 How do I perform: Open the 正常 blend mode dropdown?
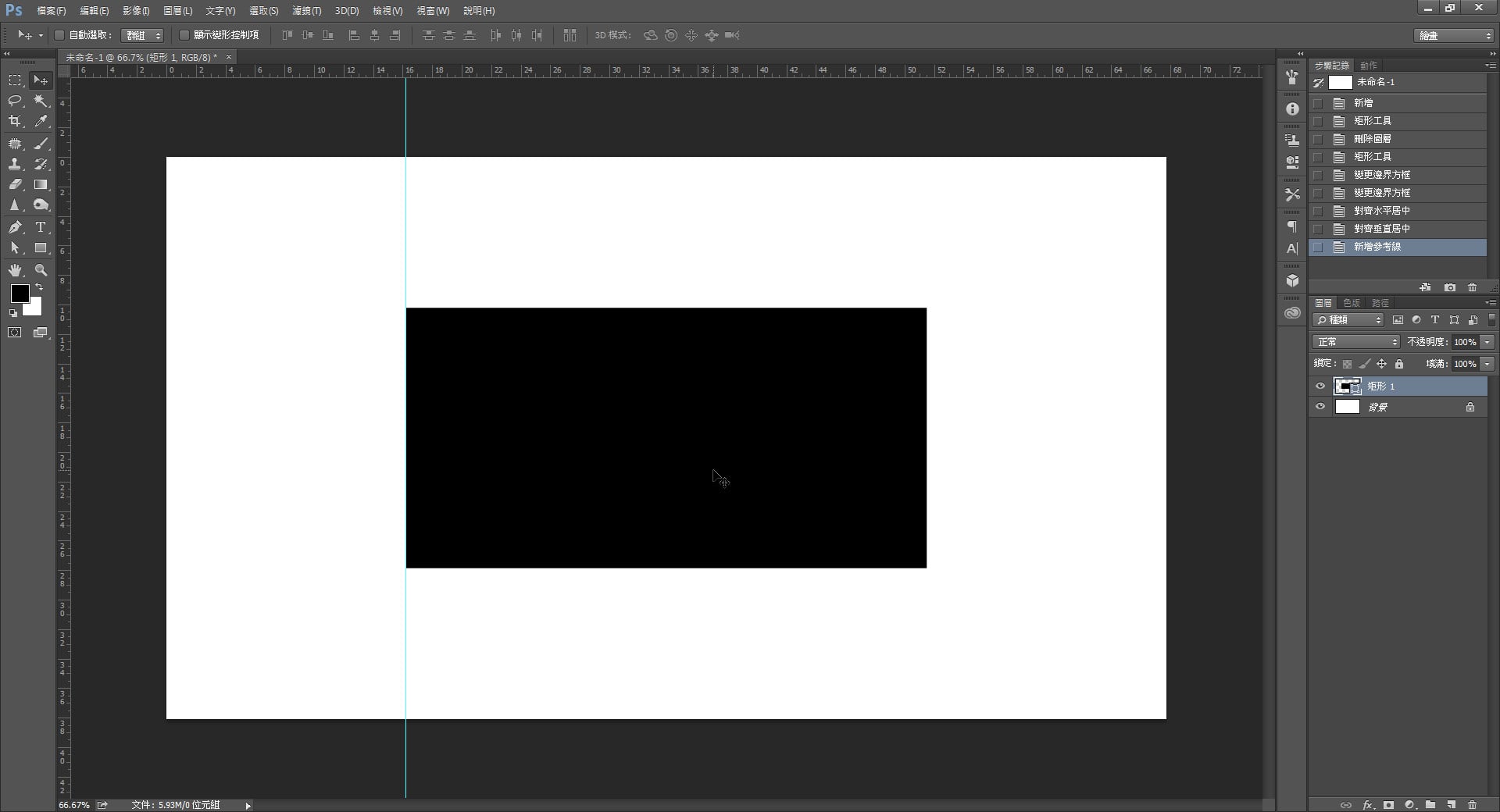pos(1356,342)
